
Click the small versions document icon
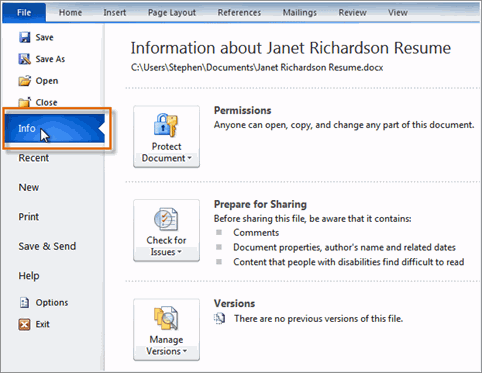219,318
